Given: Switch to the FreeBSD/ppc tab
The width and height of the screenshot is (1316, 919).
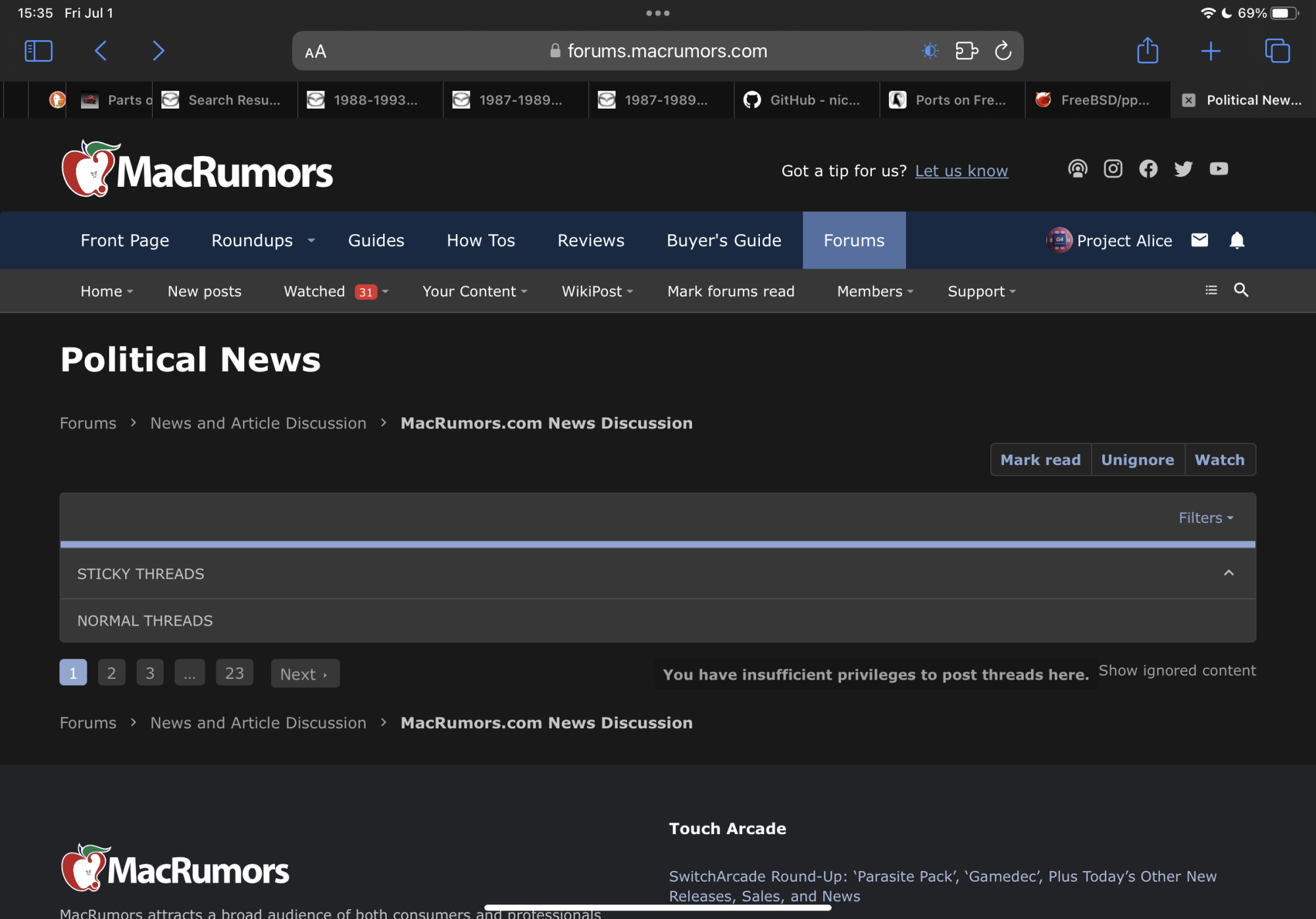Looking at the screenshot, I should pyautogui.click(x=1098, y=100).
